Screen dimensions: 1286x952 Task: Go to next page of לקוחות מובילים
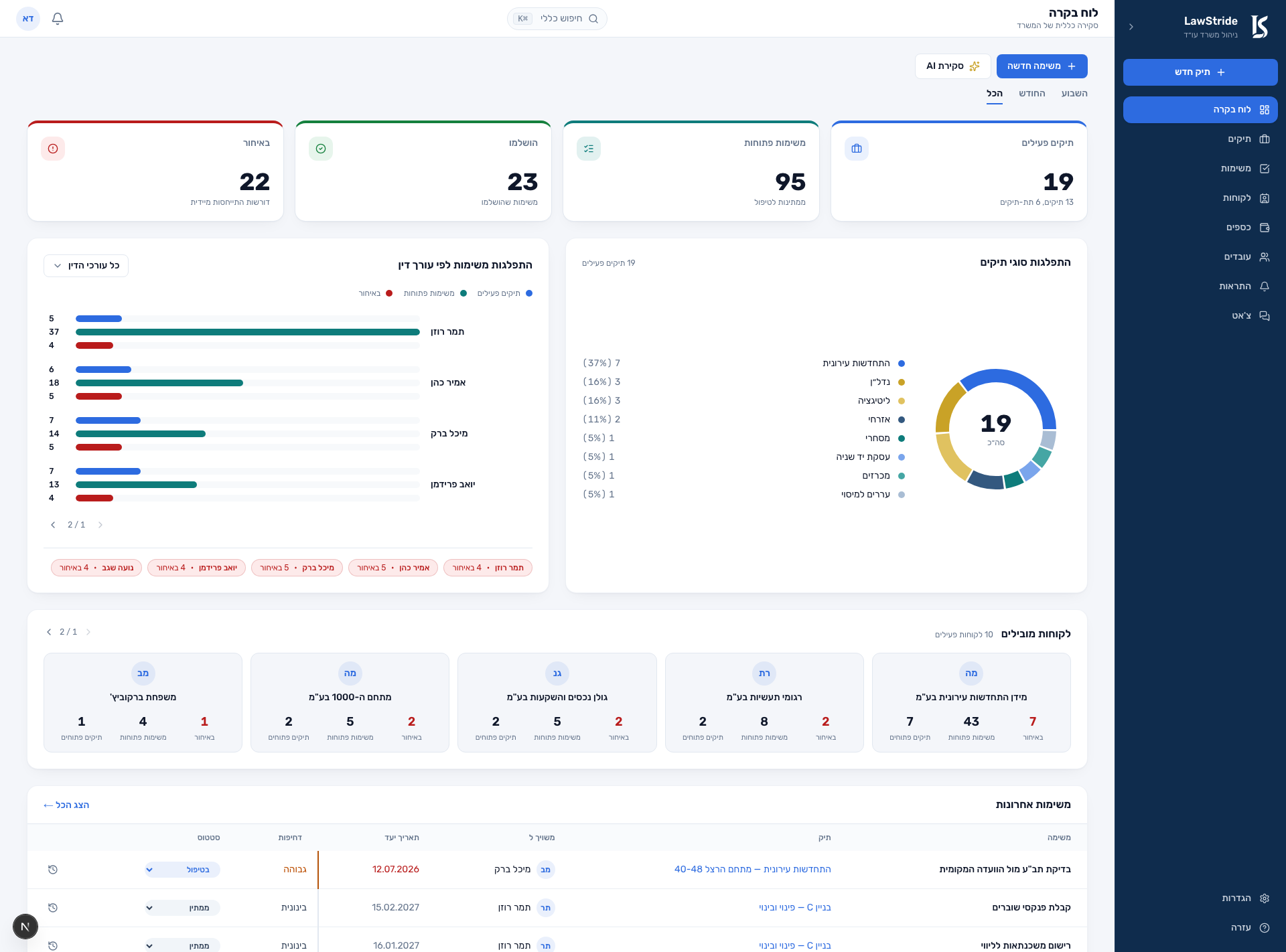[49, 632]
